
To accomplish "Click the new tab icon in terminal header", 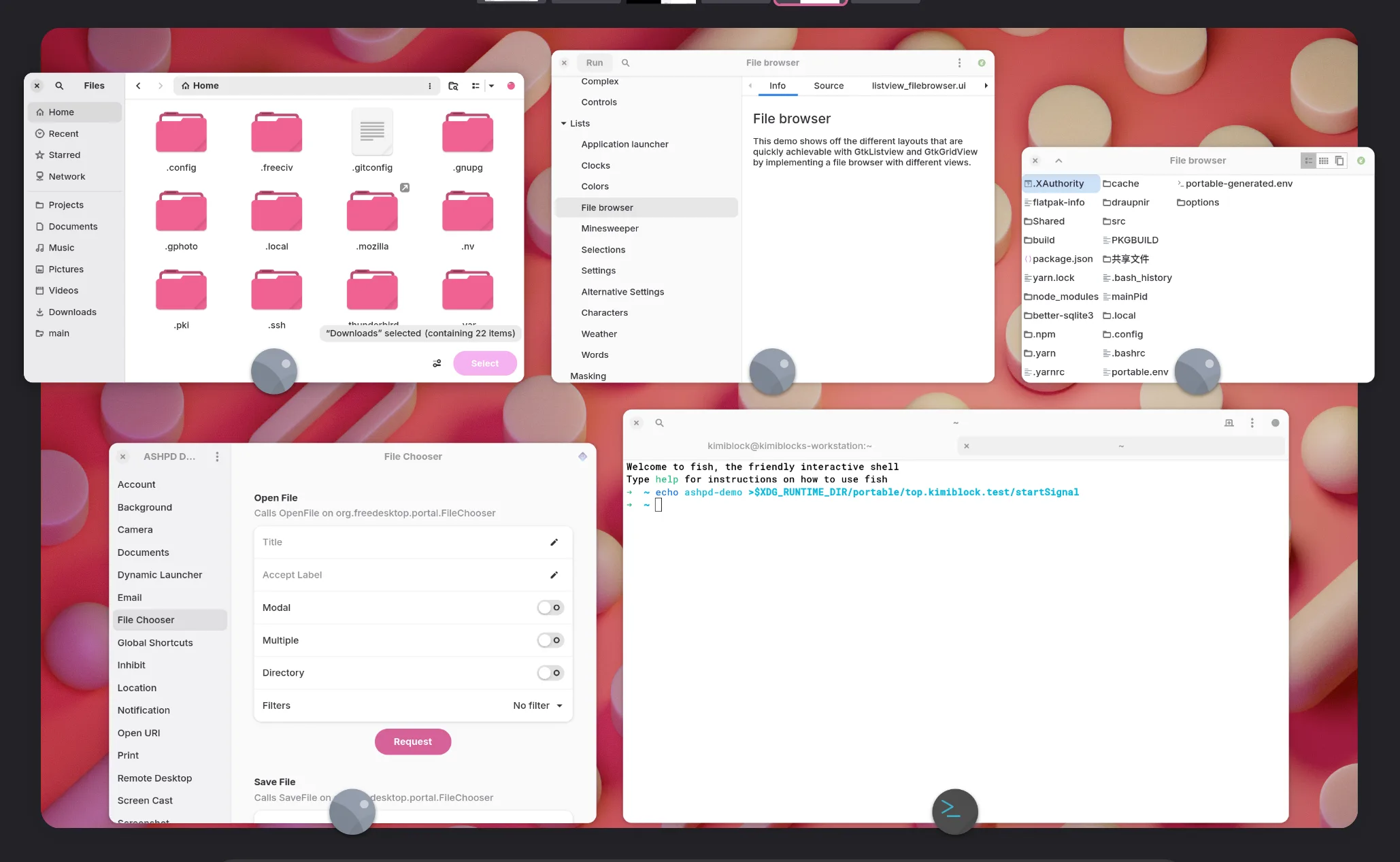I will pos(1229,422).
